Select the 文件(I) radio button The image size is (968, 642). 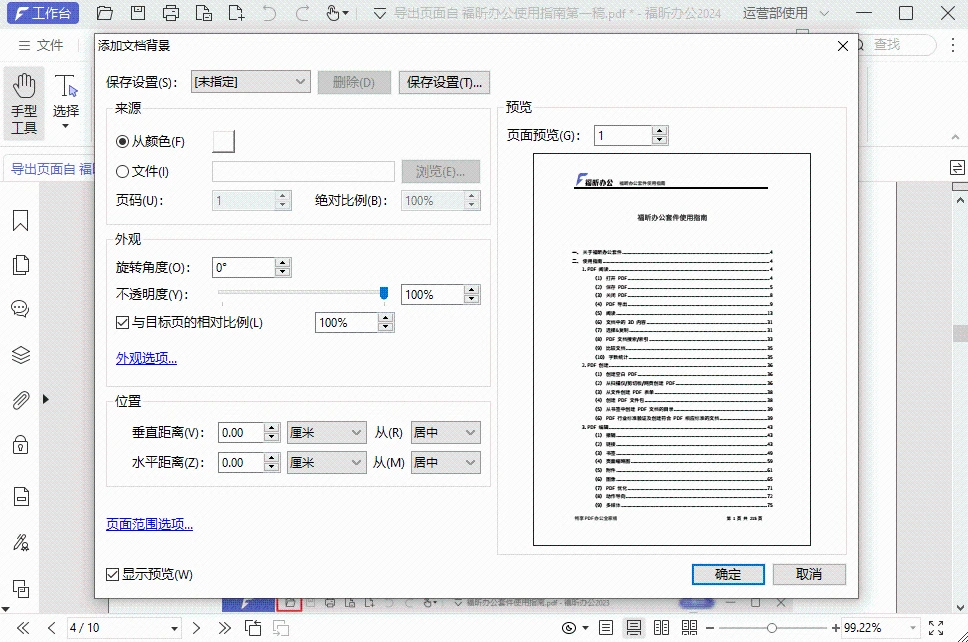pos(122,172)
